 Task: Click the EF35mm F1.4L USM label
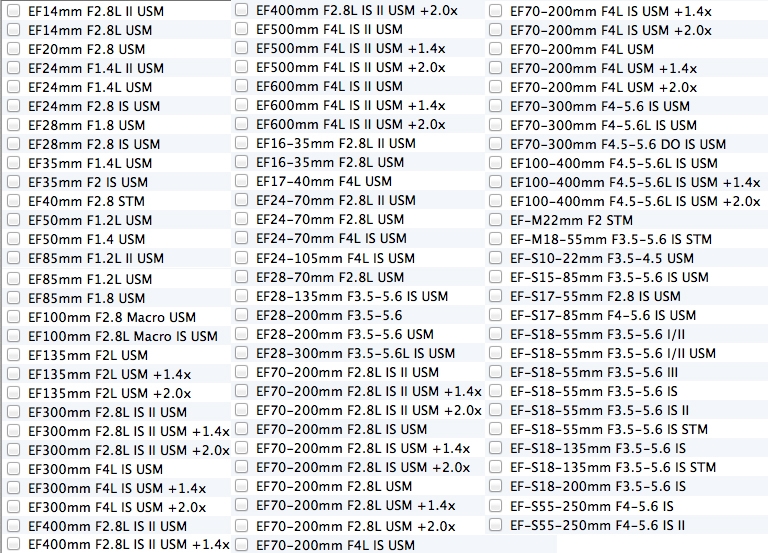click(90, 163)
